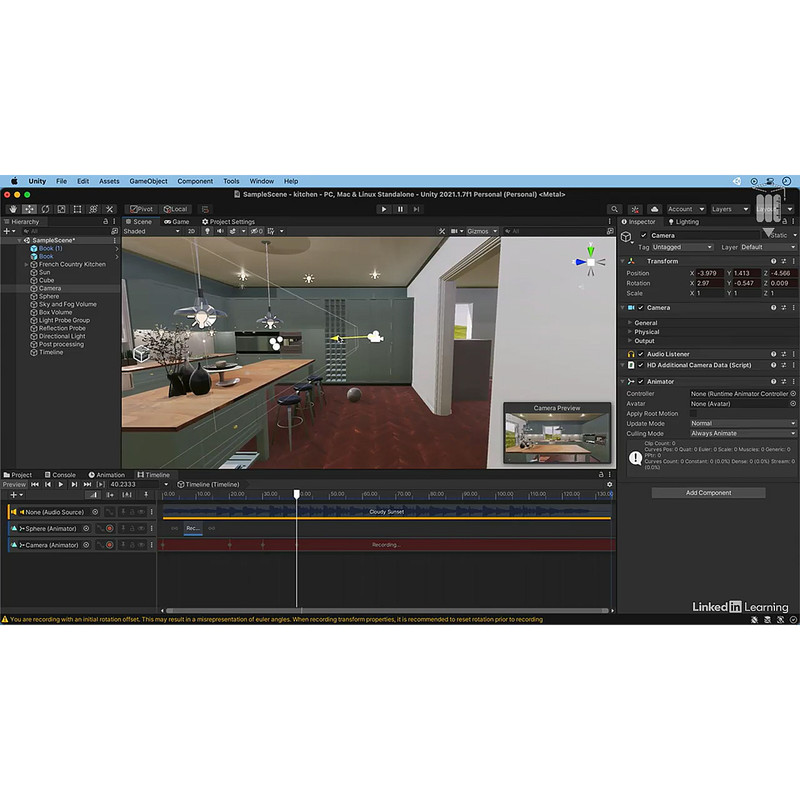The height and width of the screenshot is (800, 800).
Task: Uncheck the Audio Listener component checkbox
Action: 640,354
